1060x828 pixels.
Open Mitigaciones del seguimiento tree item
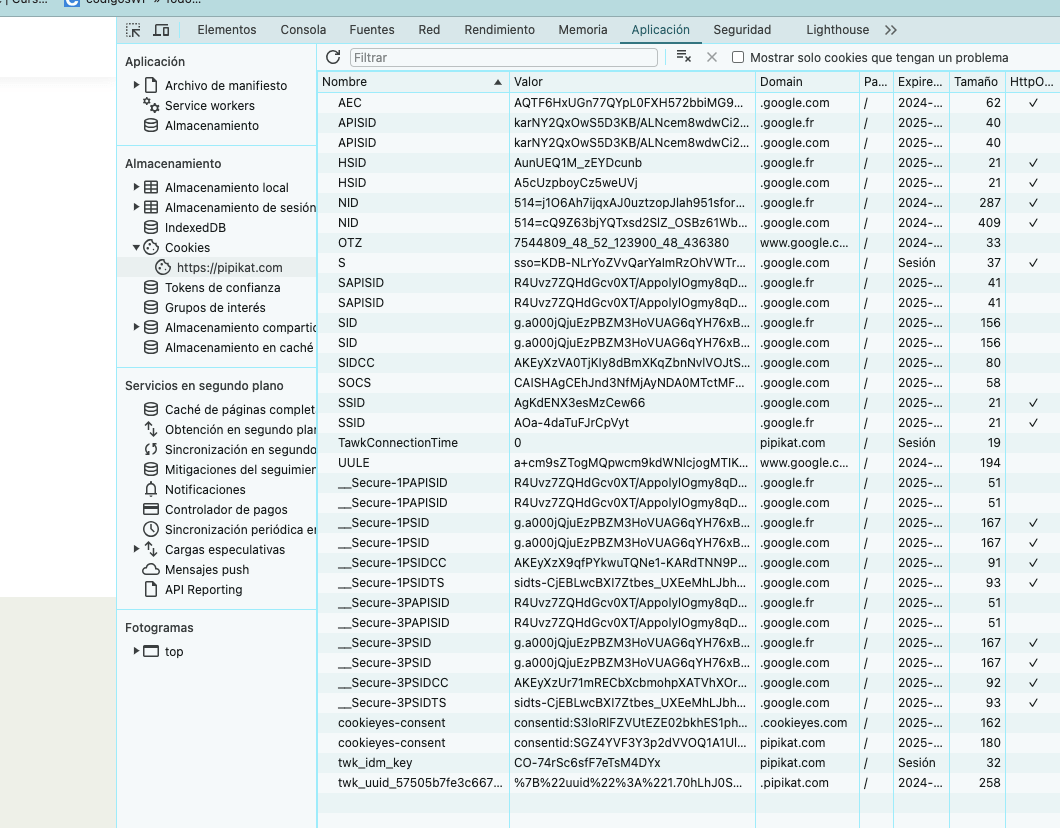click(216, 470)
